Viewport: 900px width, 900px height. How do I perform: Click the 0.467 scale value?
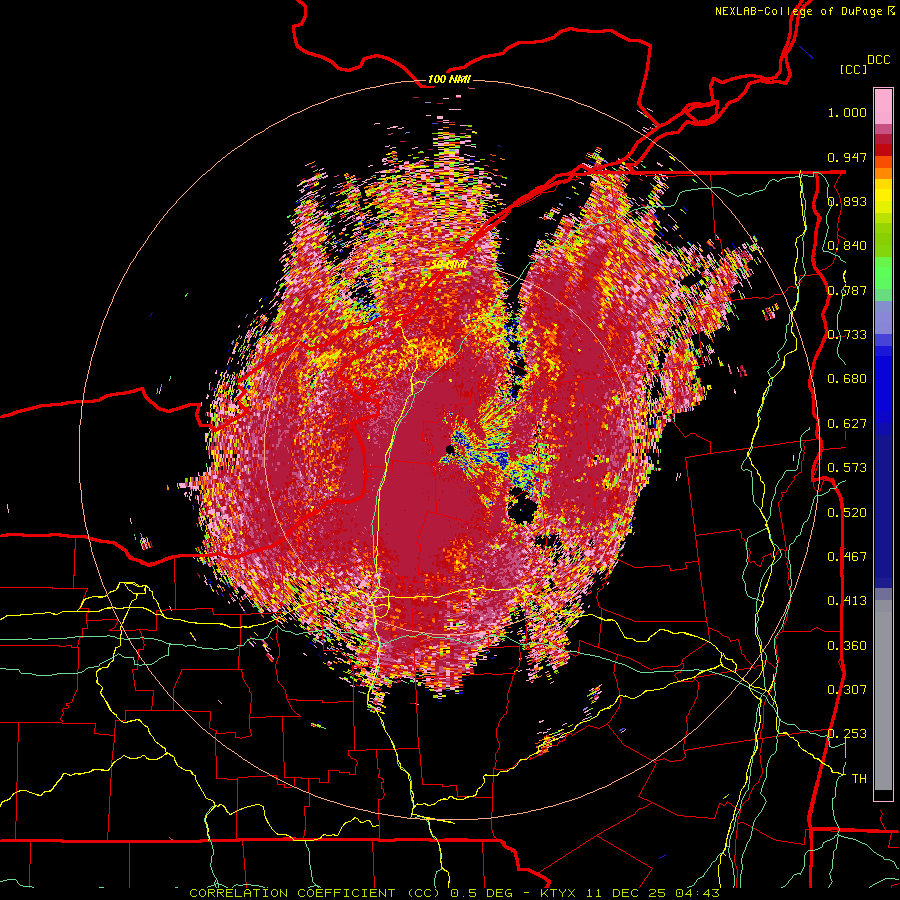[847, 557]
